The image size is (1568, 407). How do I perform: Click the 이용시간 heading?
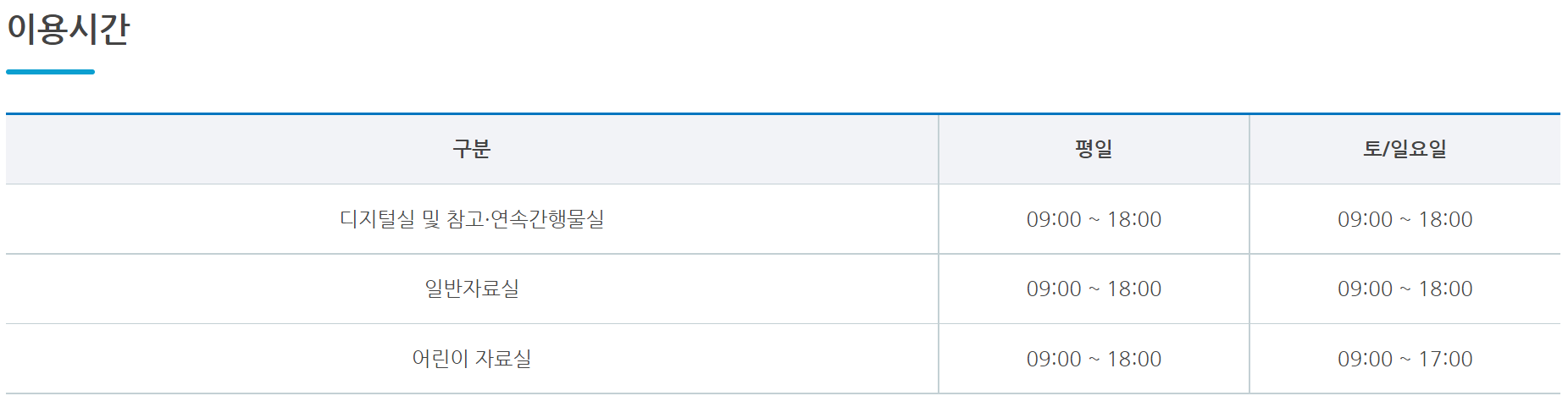(68, 30)
